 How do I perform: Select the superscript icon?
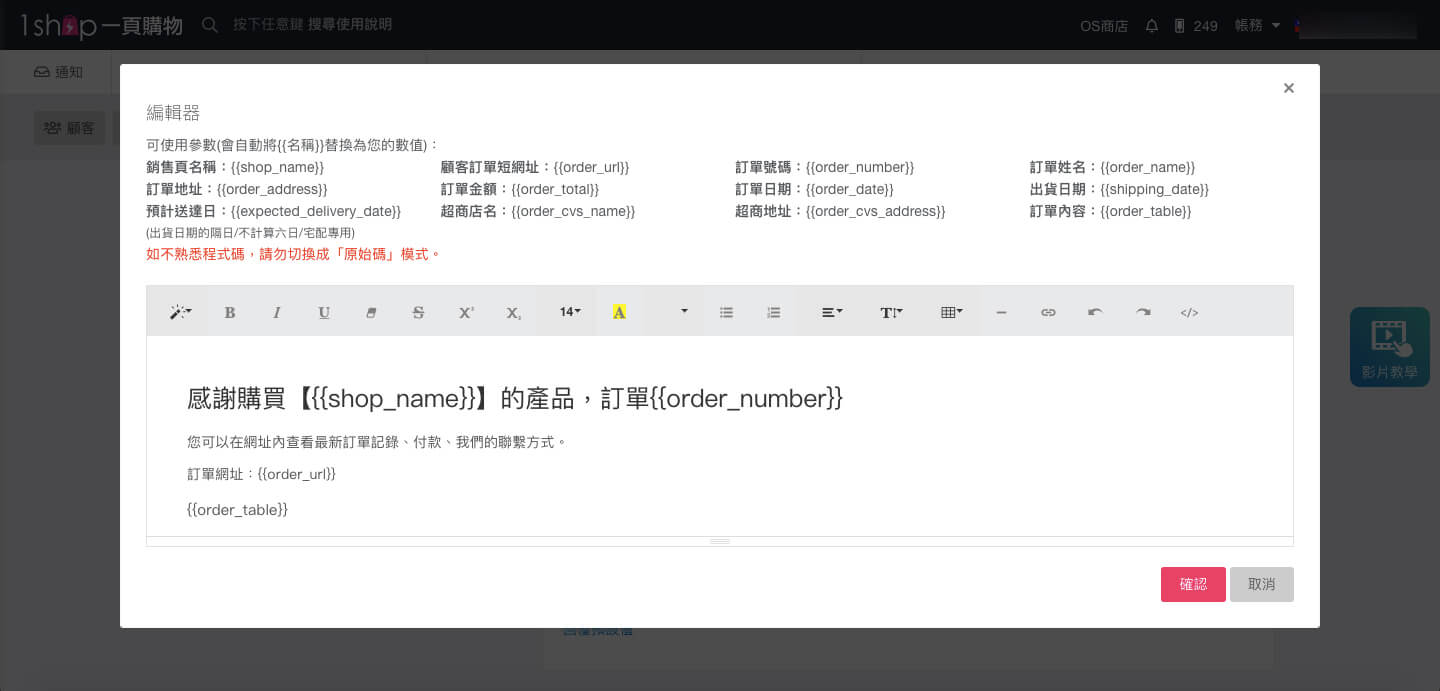coord(466,312)
